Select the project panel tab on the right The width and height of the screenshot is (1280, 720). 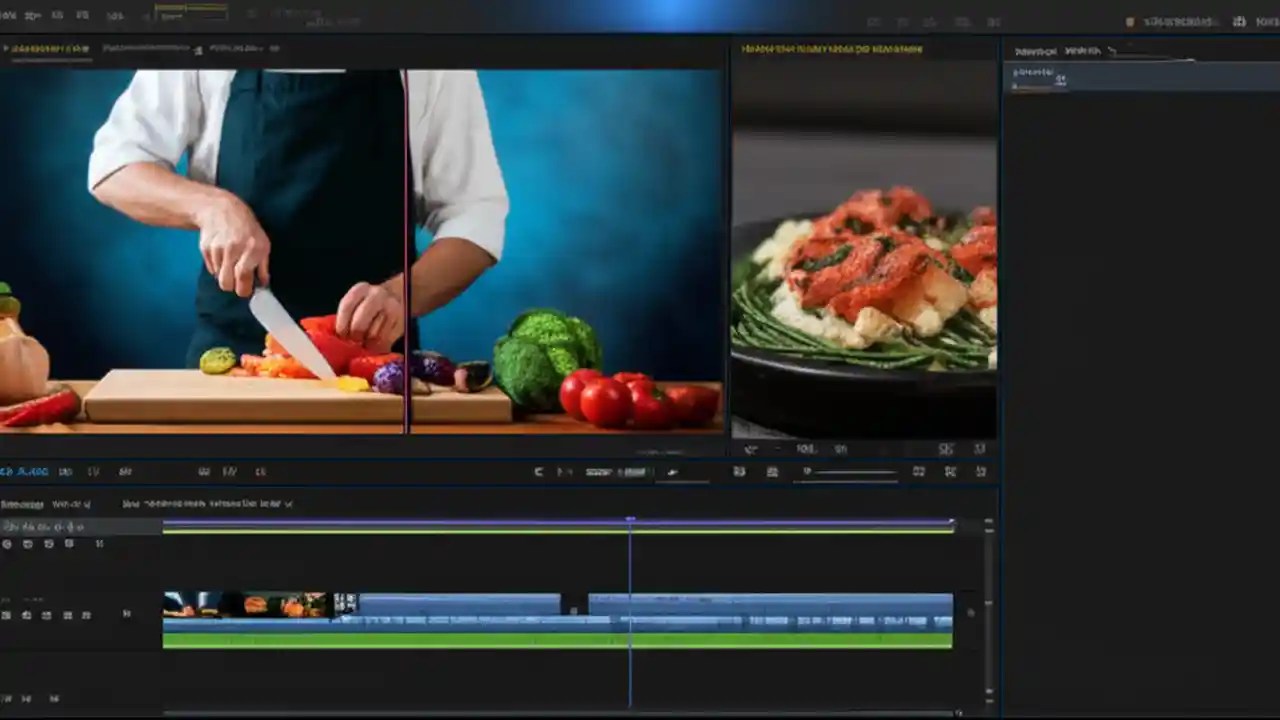coord(1035,47)
